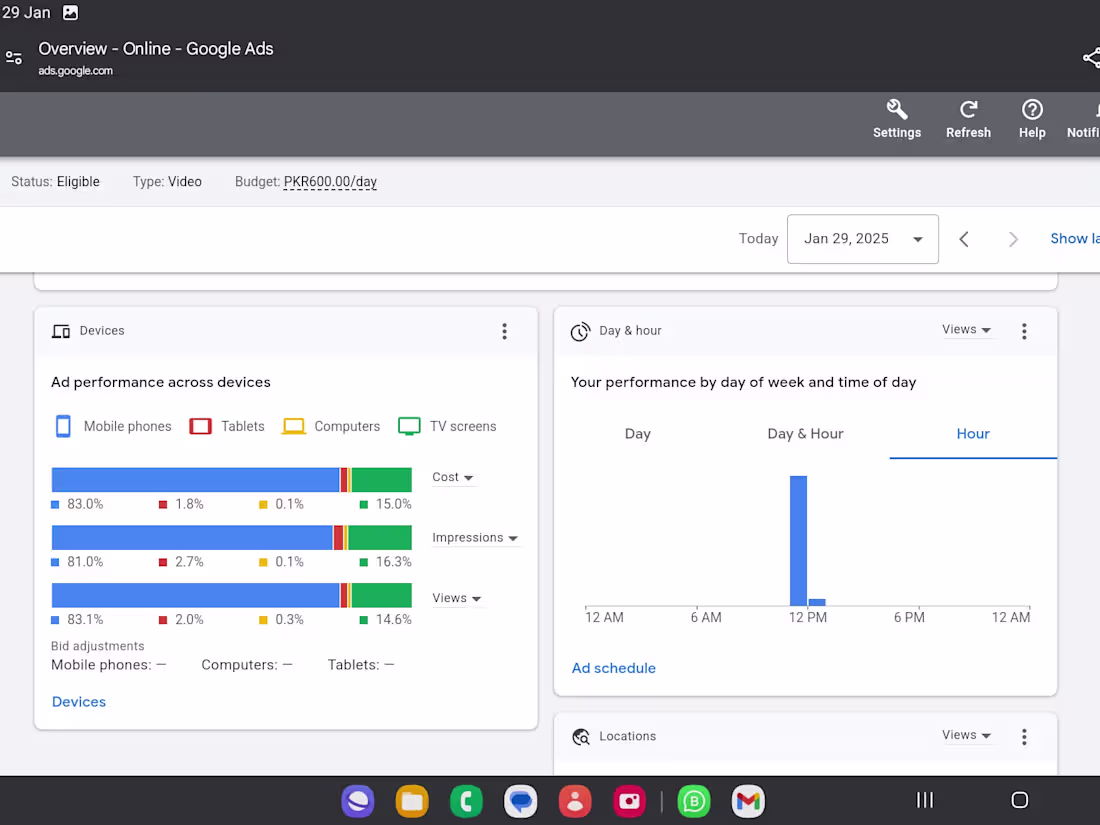Switch to the Day & Hour tab
The width and height of the screenshot is (1100, 825).
coord(805,434)
